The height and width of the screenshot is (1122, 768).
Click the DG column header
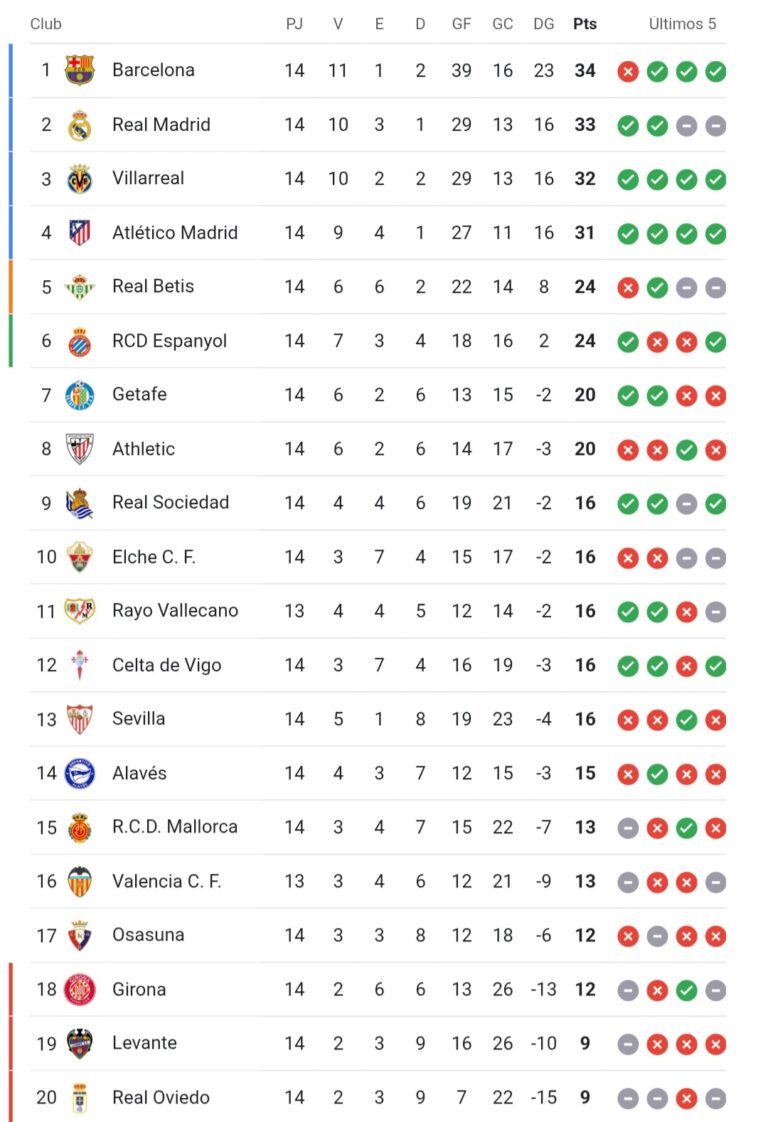[x=544, y=24]
